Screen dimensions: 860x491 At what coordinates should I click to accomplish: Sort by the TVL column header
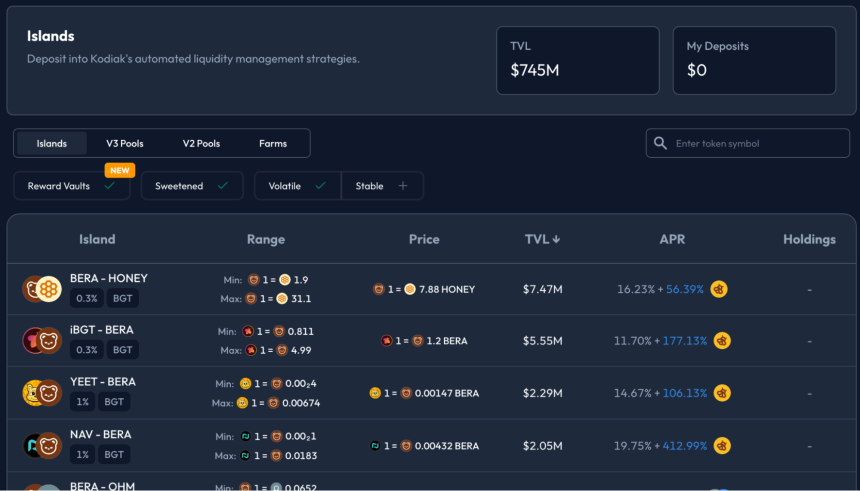(542, 239)
